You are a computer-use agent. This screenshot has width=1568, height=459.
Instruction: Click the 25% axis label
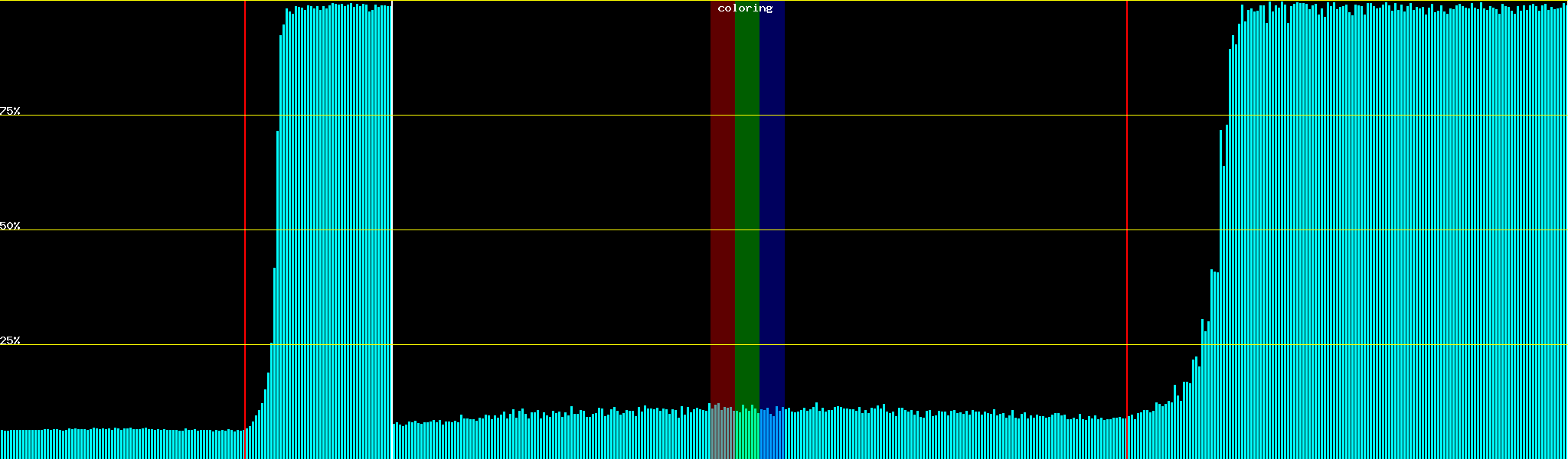10,340
